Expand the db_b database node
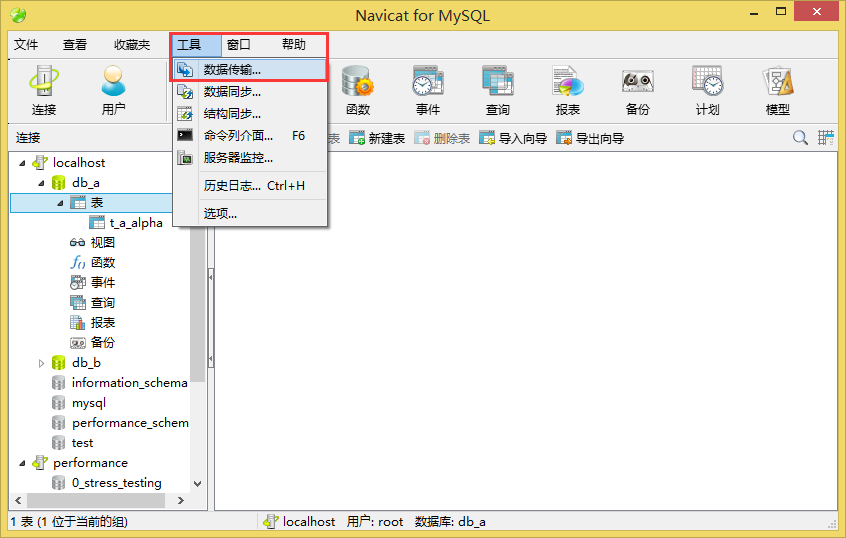The image size is (846, 538). (41, 363)
